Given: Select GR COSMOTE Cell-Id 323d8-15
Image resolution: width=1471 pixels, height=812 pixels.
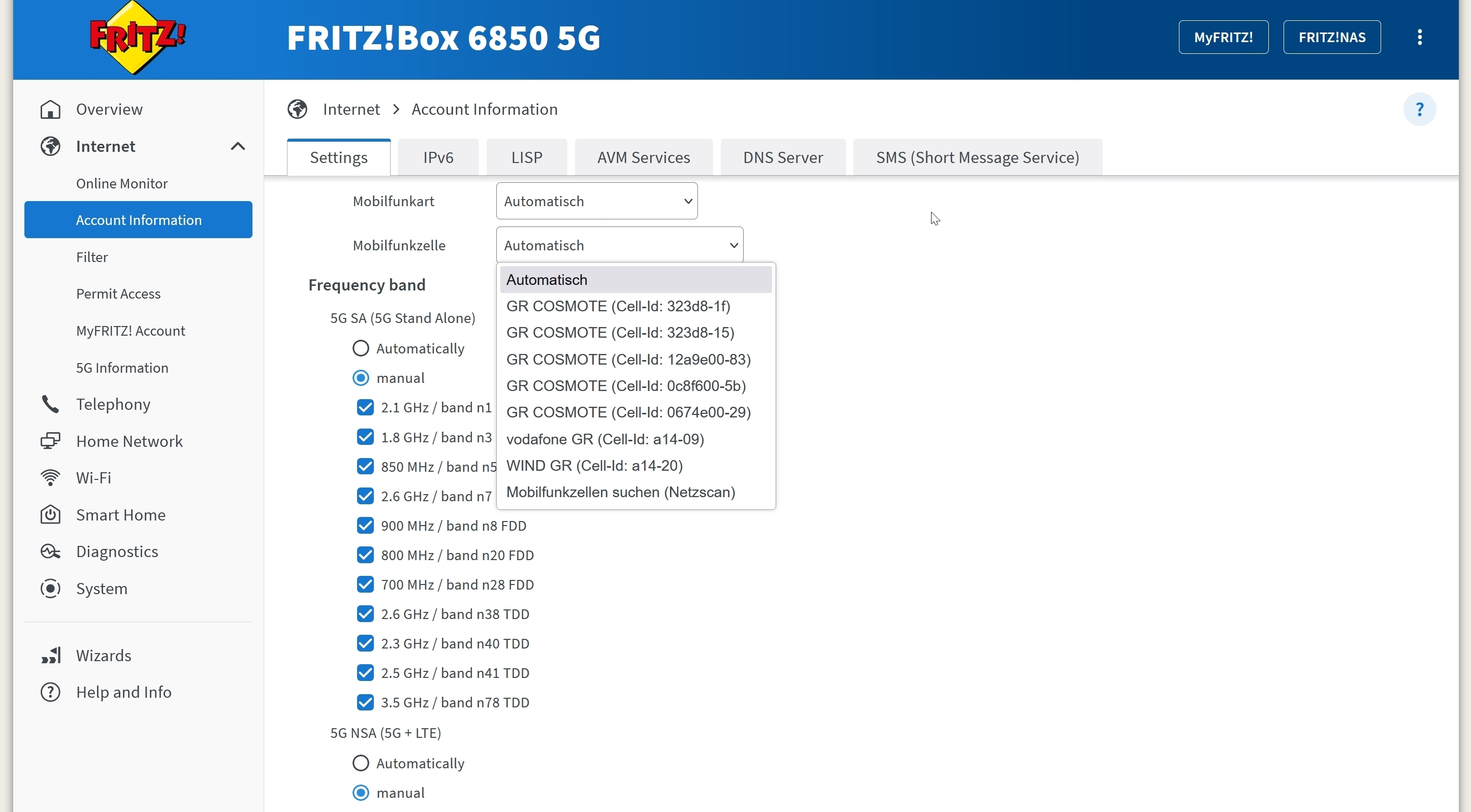Looking at the screenshot, I should click(635, 332).
